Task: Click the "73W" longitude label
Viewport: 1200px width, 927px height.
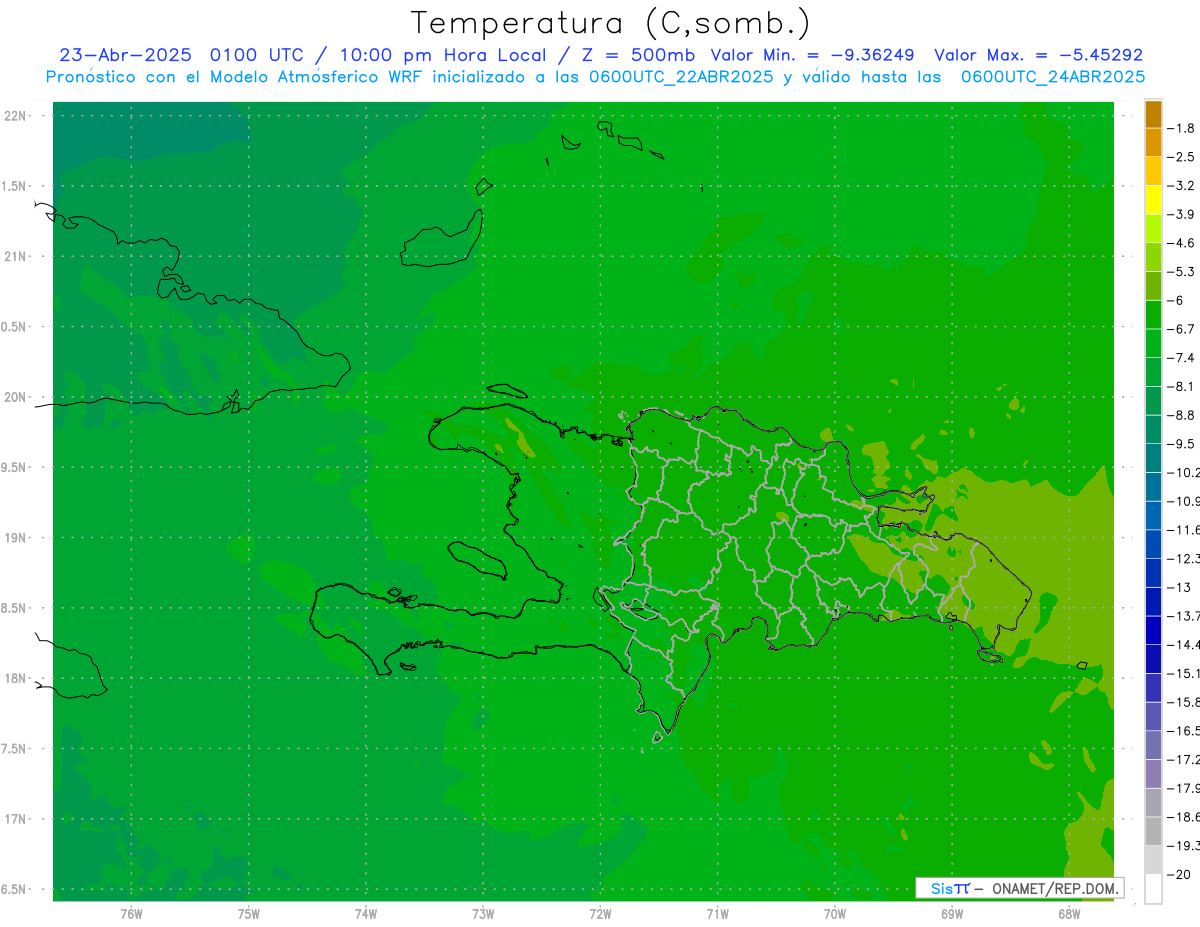Action: point(483,913)
